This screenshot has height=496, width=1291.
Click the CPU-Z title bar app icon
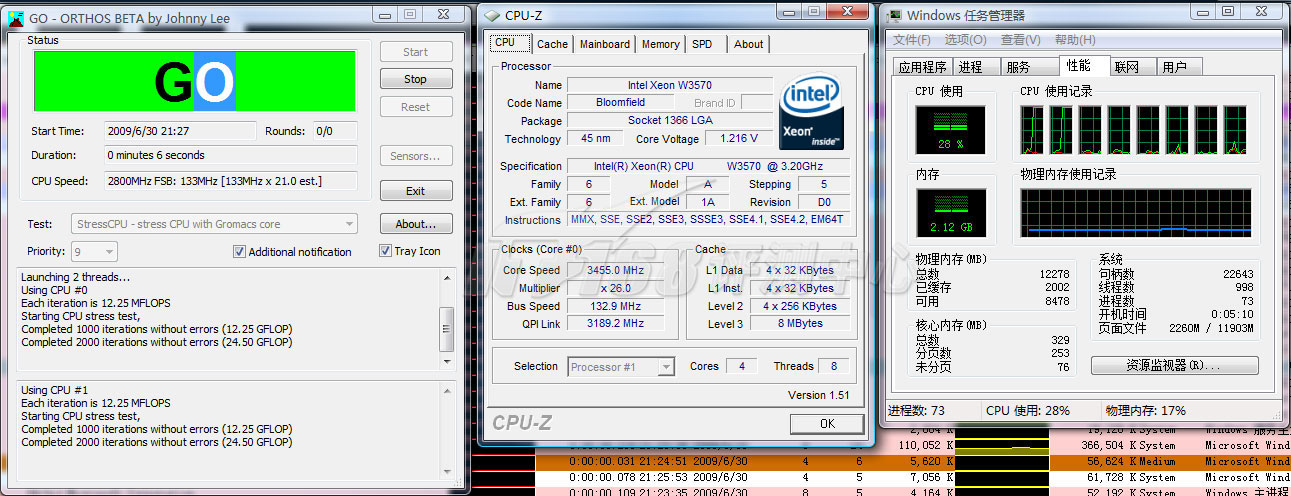click(x=490, y=15)
